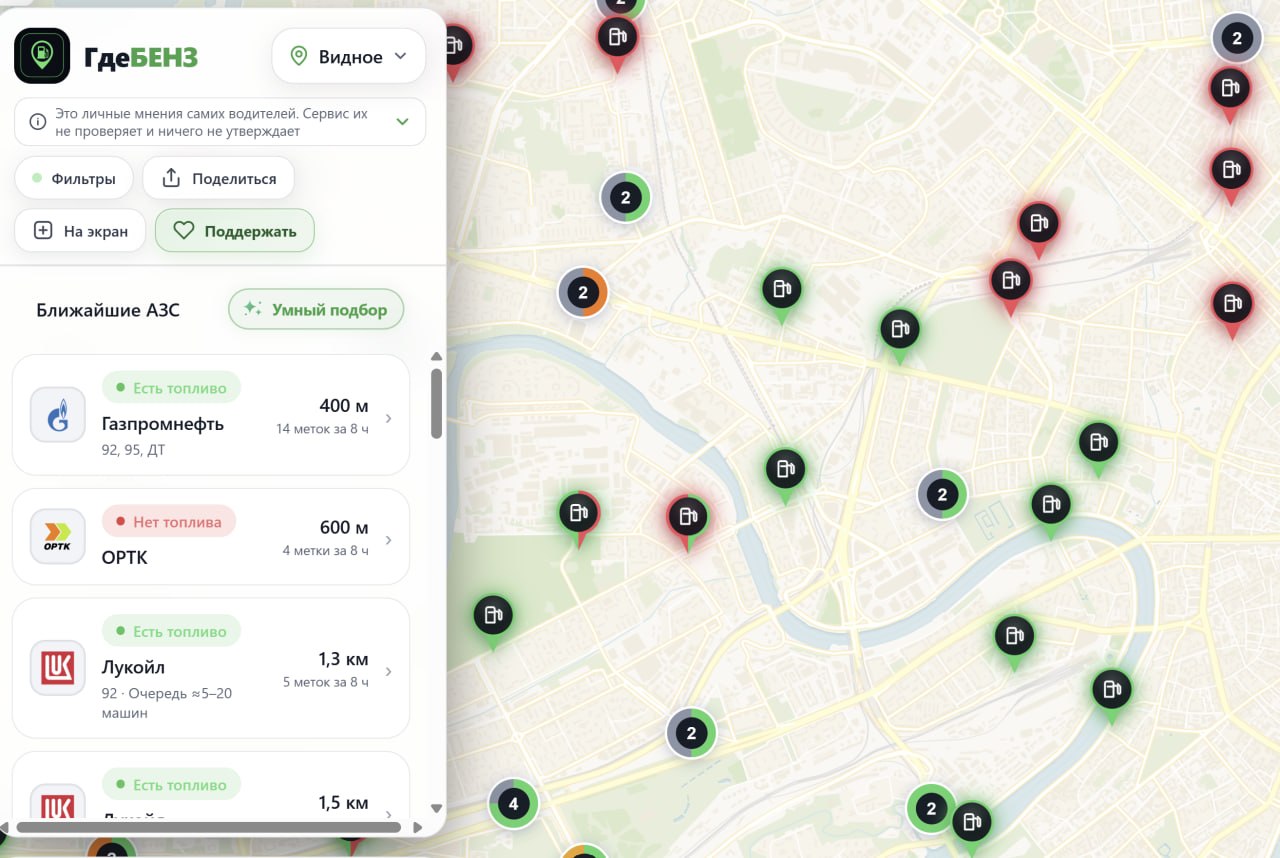Click the На экран button

[81, 231]
